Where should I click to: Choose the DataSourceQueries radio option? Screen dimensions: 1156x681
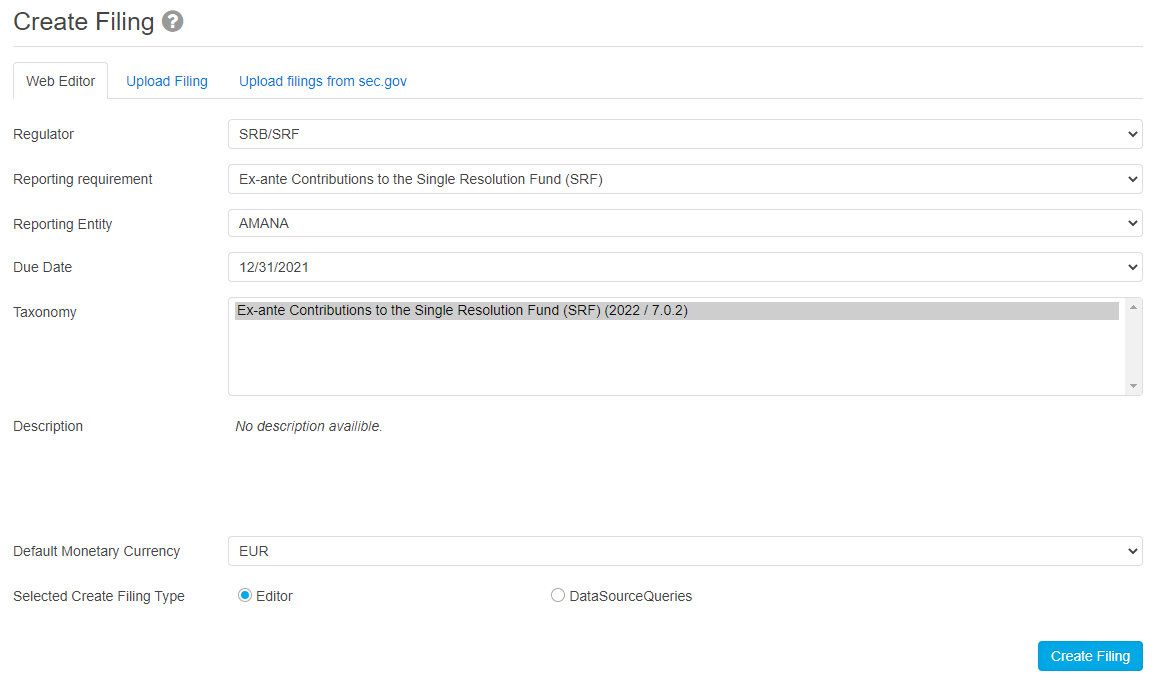pos(558,596)
